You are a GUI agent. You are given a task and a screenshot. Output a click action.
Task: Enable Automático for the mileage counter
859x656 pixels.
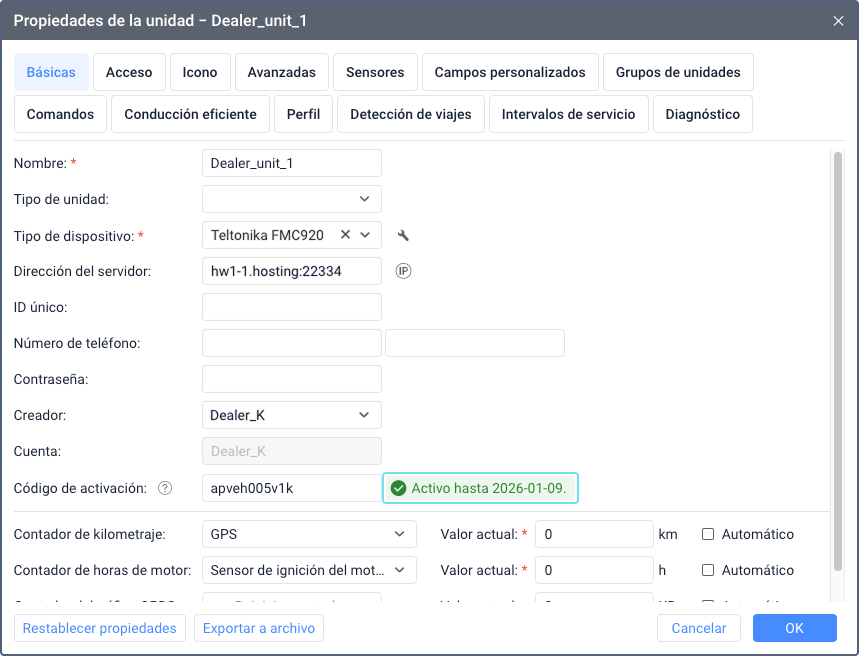(708, 534)
